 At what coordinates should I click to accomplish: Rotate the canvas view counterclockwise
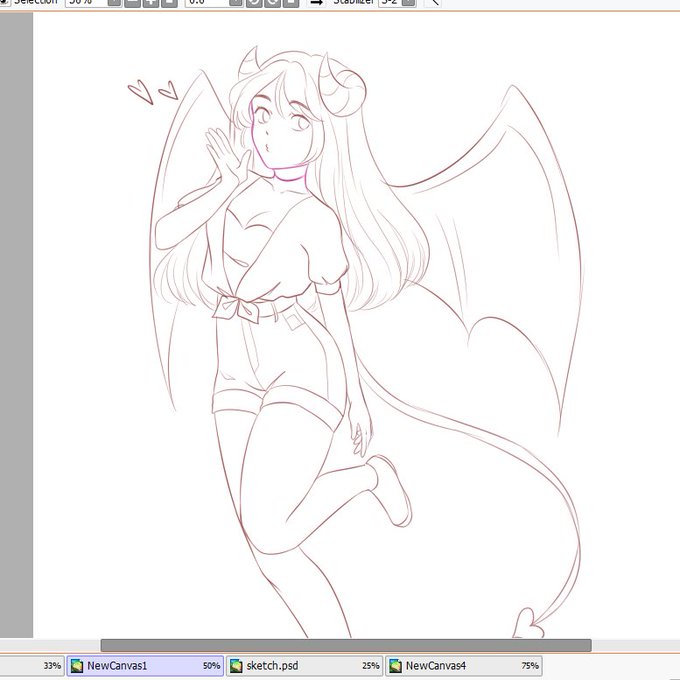pyautogui.click(x=254, y=3)
